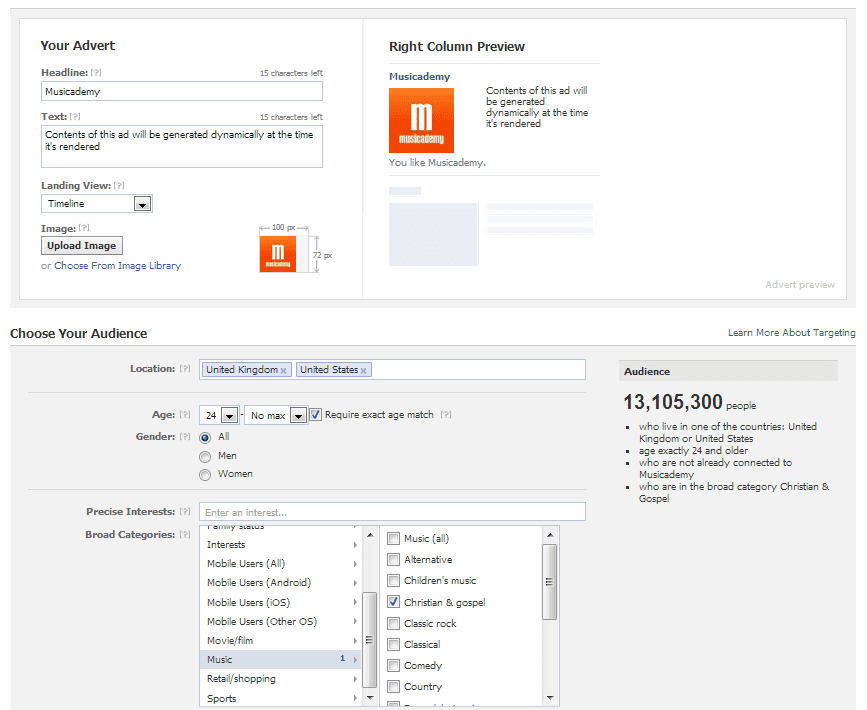Click the Landing View help [?] icon
Image resolution: width=867 pixels, height=710 pixels.
[x=119, y=186]
